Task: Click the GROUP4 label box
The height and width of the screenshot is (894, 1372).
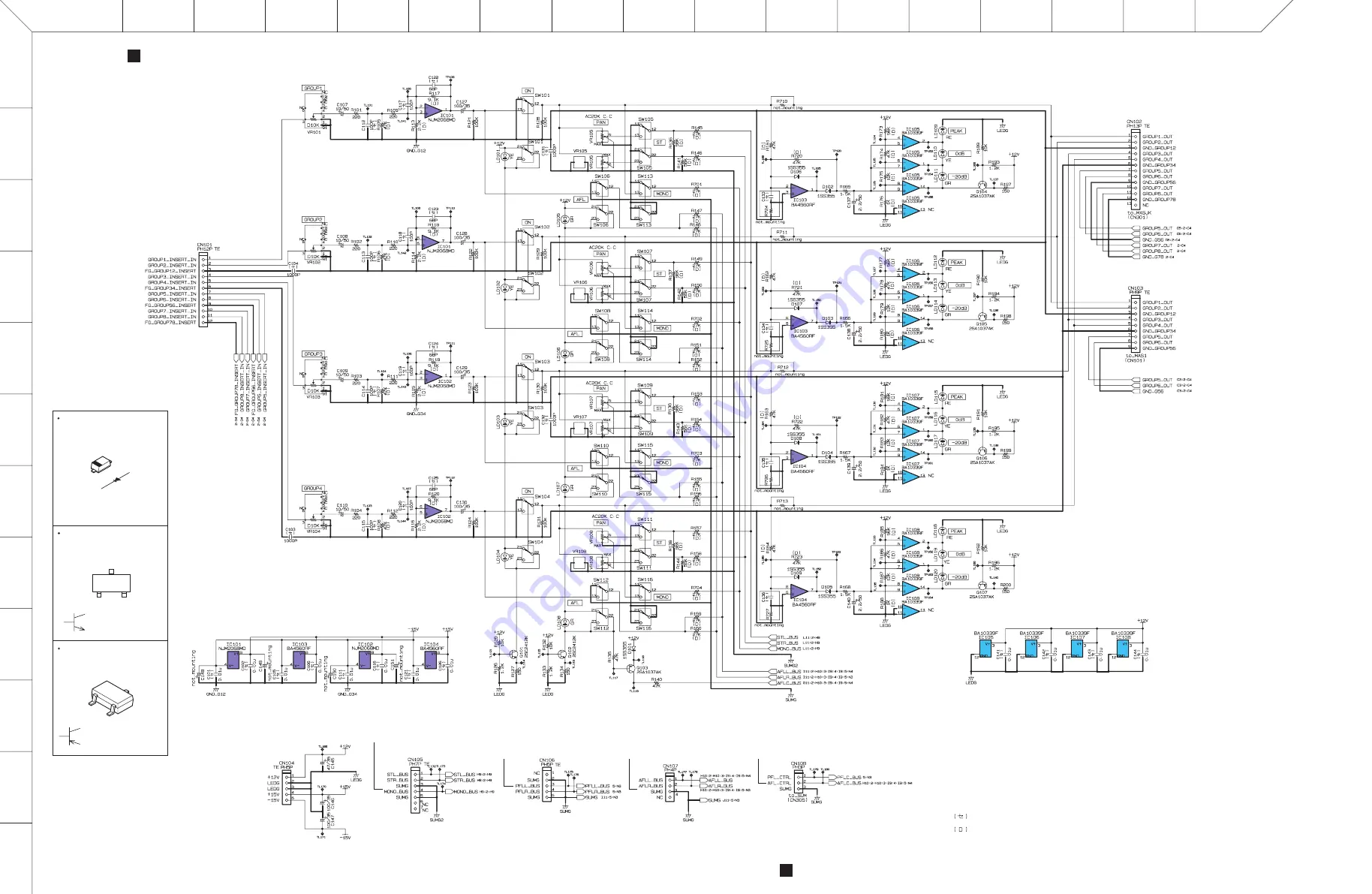Action: 313,488
